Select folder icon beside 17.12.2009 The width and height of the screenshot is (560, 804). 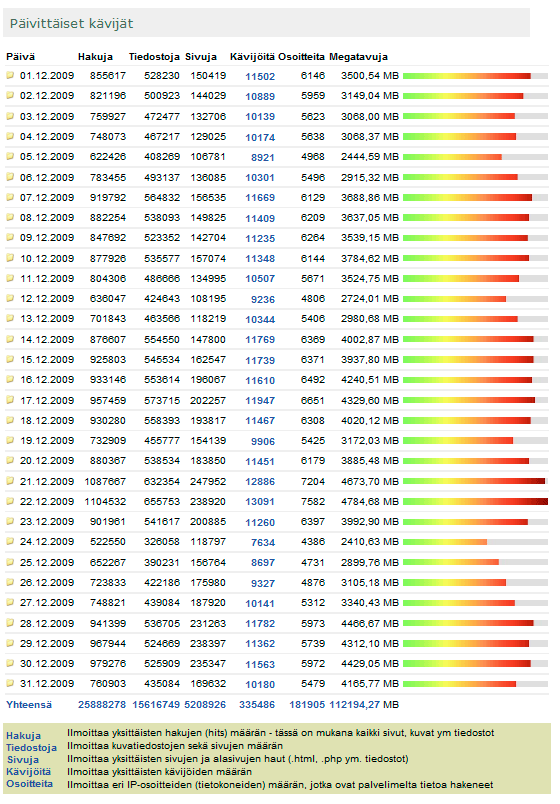point(10,400)
